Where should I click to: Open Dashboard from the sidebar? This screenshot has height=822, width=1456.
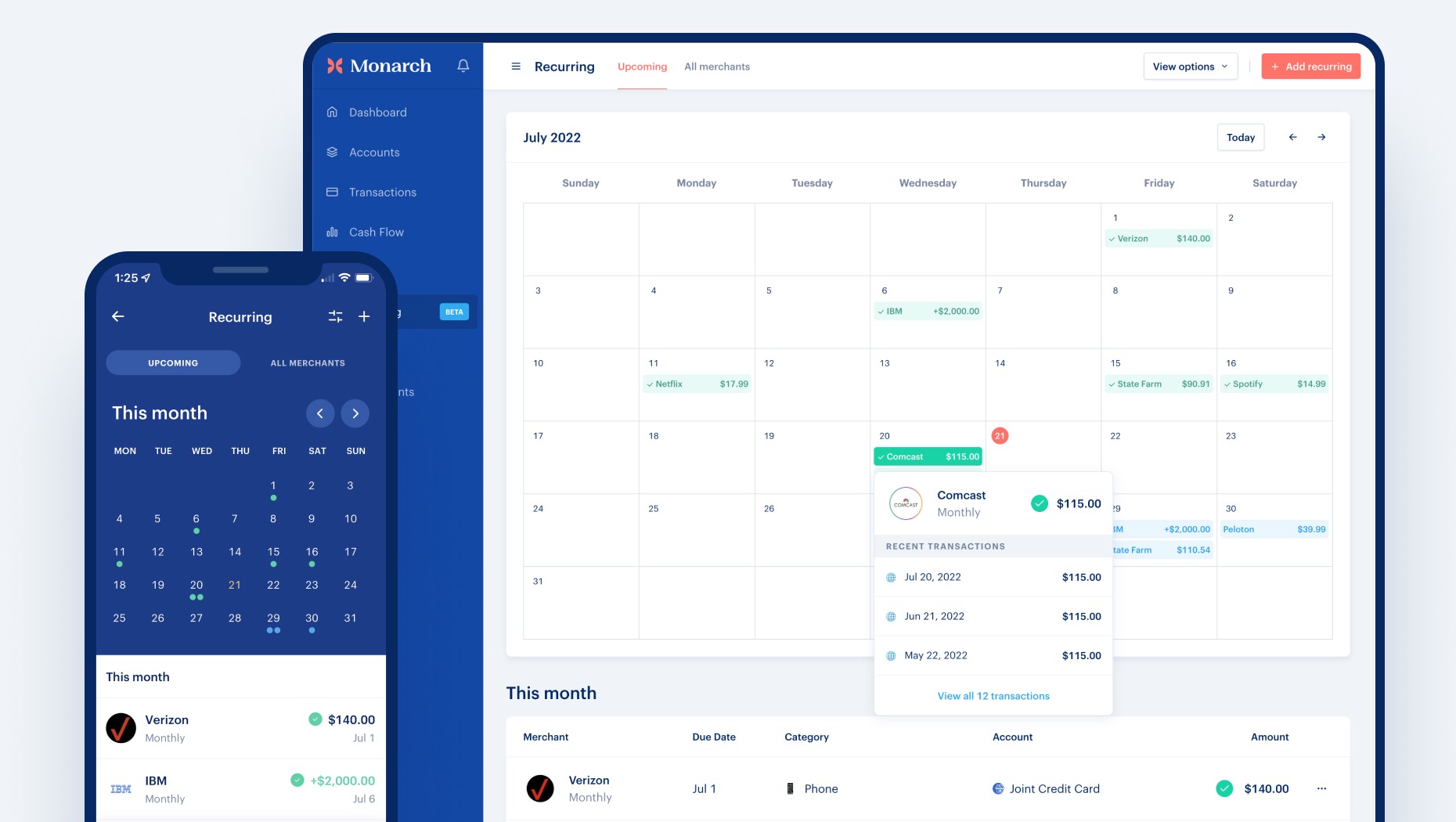pyautogui.click(x=367, y=112)
